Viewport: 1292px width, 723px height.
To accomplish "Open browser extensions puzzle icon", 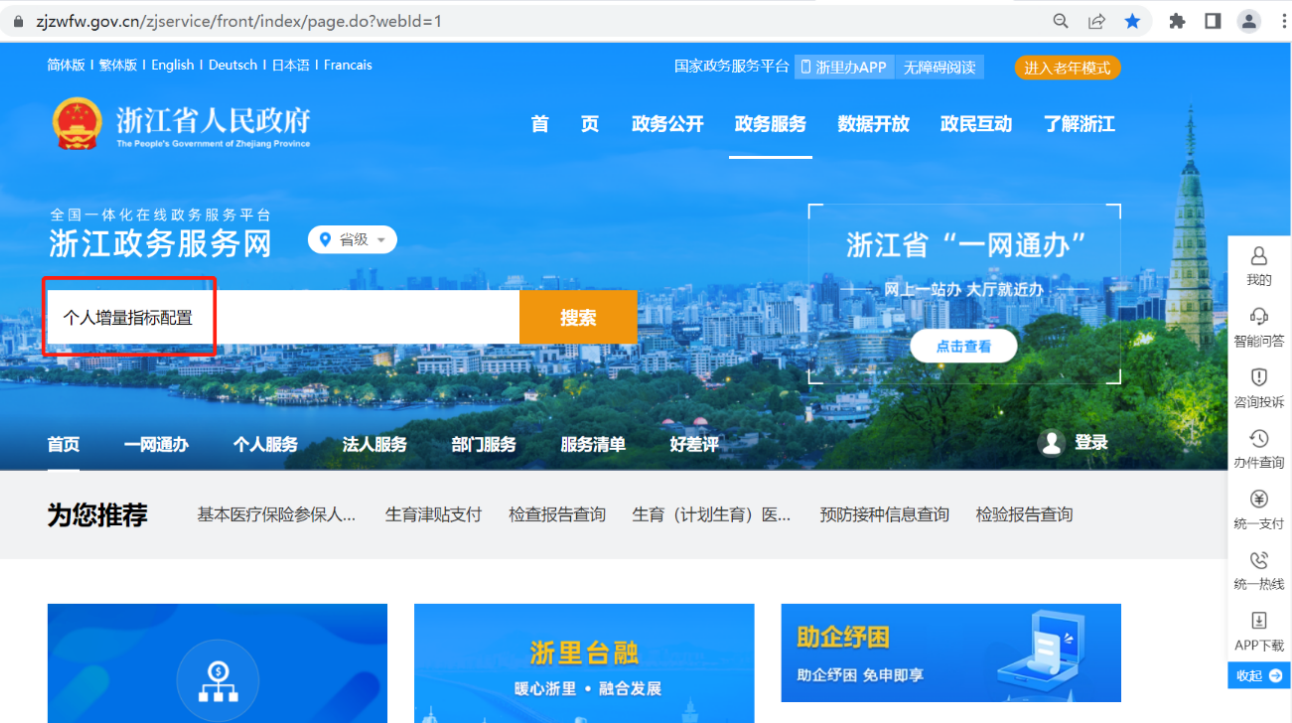I will 1177,21.
